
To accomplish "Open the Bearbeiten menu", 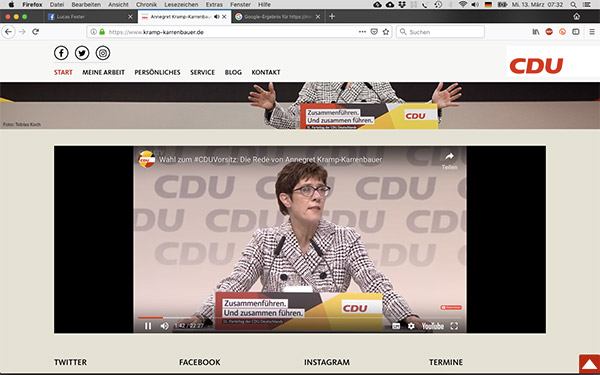I will click(x=86, y=5).
